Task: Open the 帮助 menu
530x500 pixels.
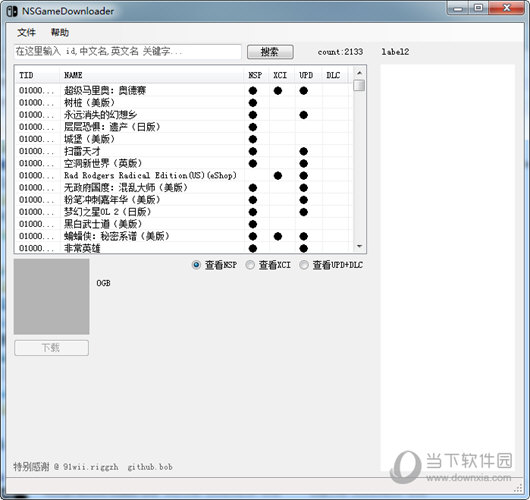Action: [60, 32]
